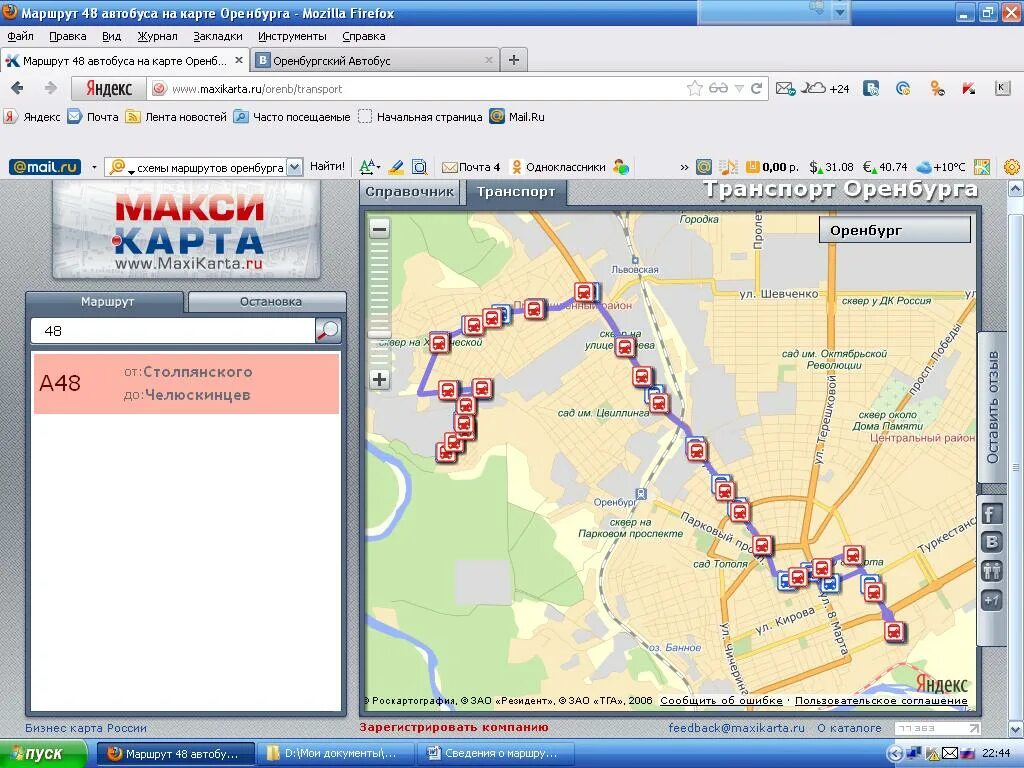Viewport: 1024px width, 768px height.
Task: Open the Почта 4 toolbar item
Action: pos(471,167)
